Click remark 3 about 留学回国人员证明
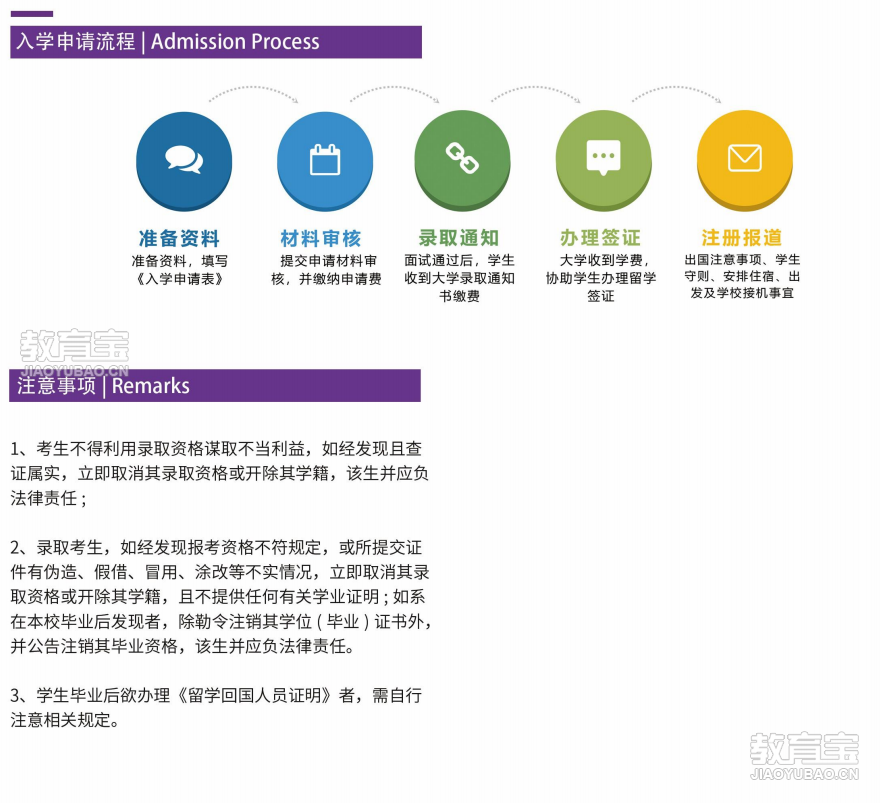The height and width of the screenshot is (803, 880). (216, 707)
